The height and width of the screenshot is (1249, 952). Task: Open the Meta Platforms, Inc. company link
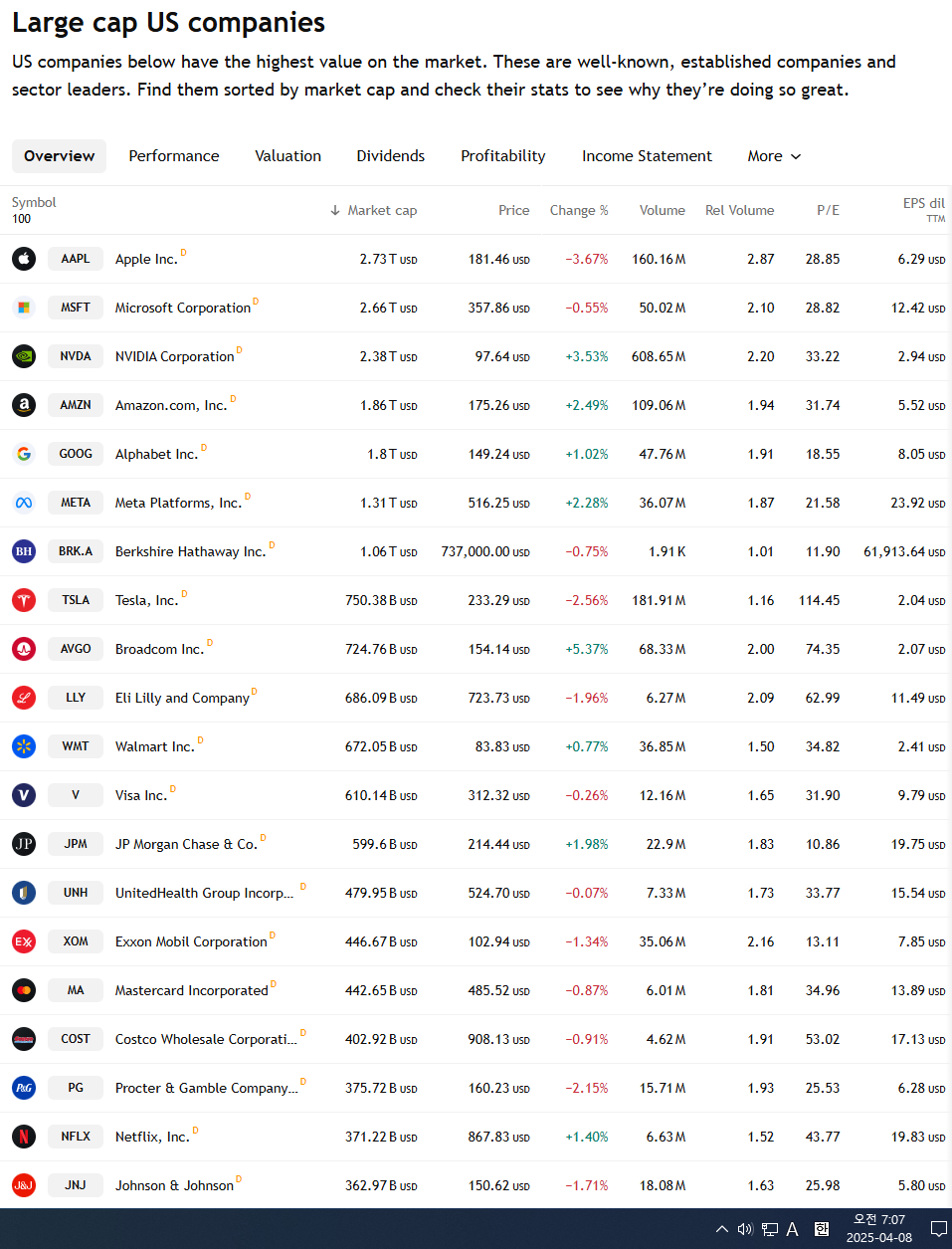(179, 504)
